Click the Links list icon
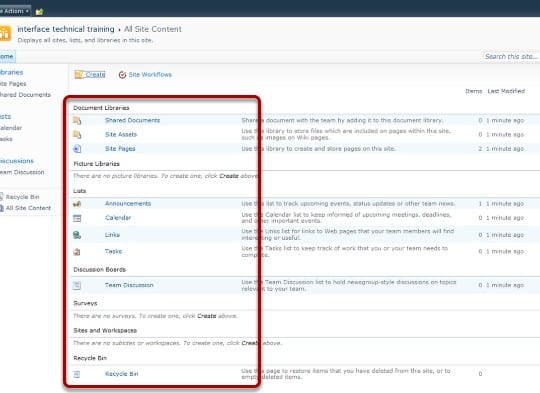This screenshot has width=540, height=393. (x=77, y=235)
